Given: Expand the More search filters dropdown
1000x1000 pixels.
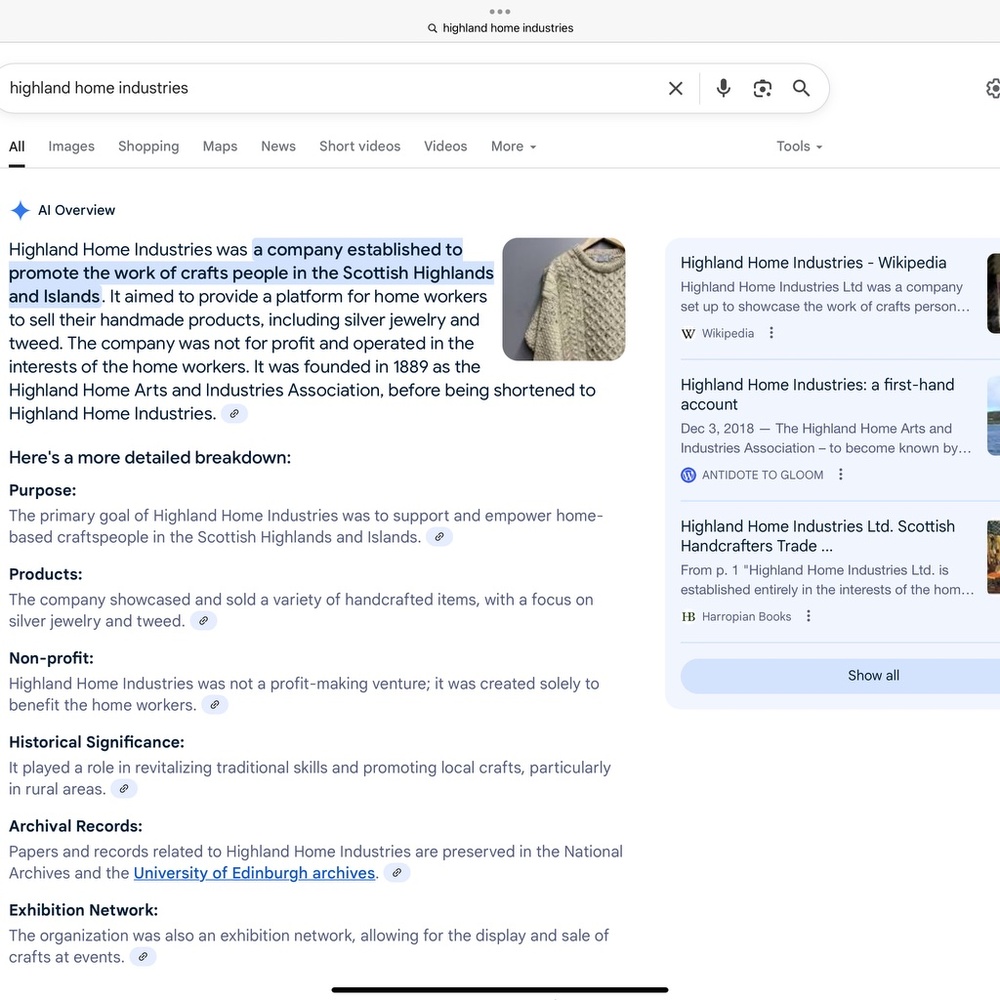Looking at the screenshot, I should coord(513,147).
